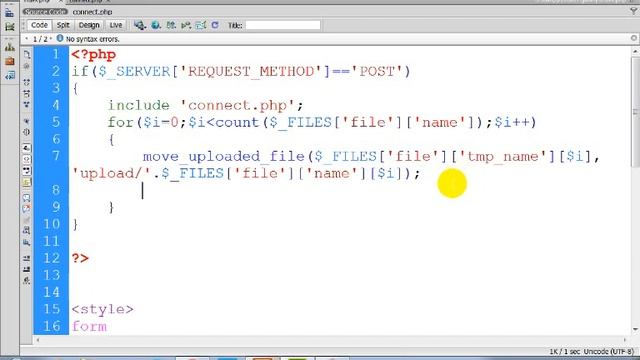Expand All collapsed code via toolbar icon

[27, 105]
